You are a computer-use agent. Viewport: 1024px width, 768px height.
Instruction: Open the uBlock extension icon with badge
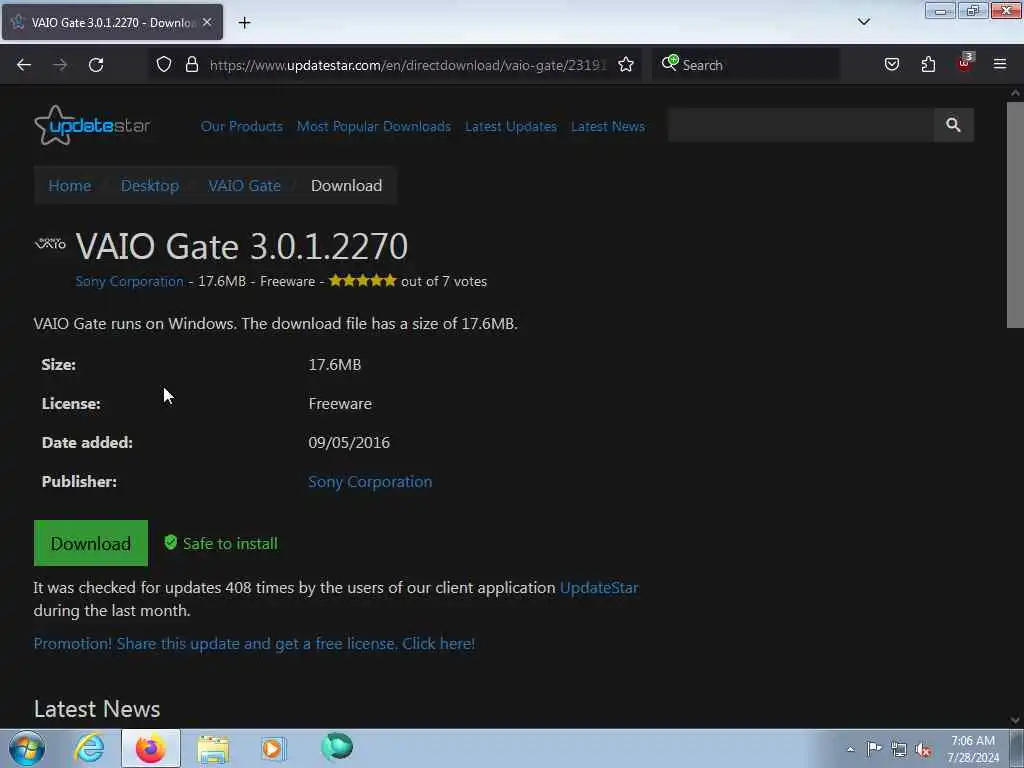[965, 63]
